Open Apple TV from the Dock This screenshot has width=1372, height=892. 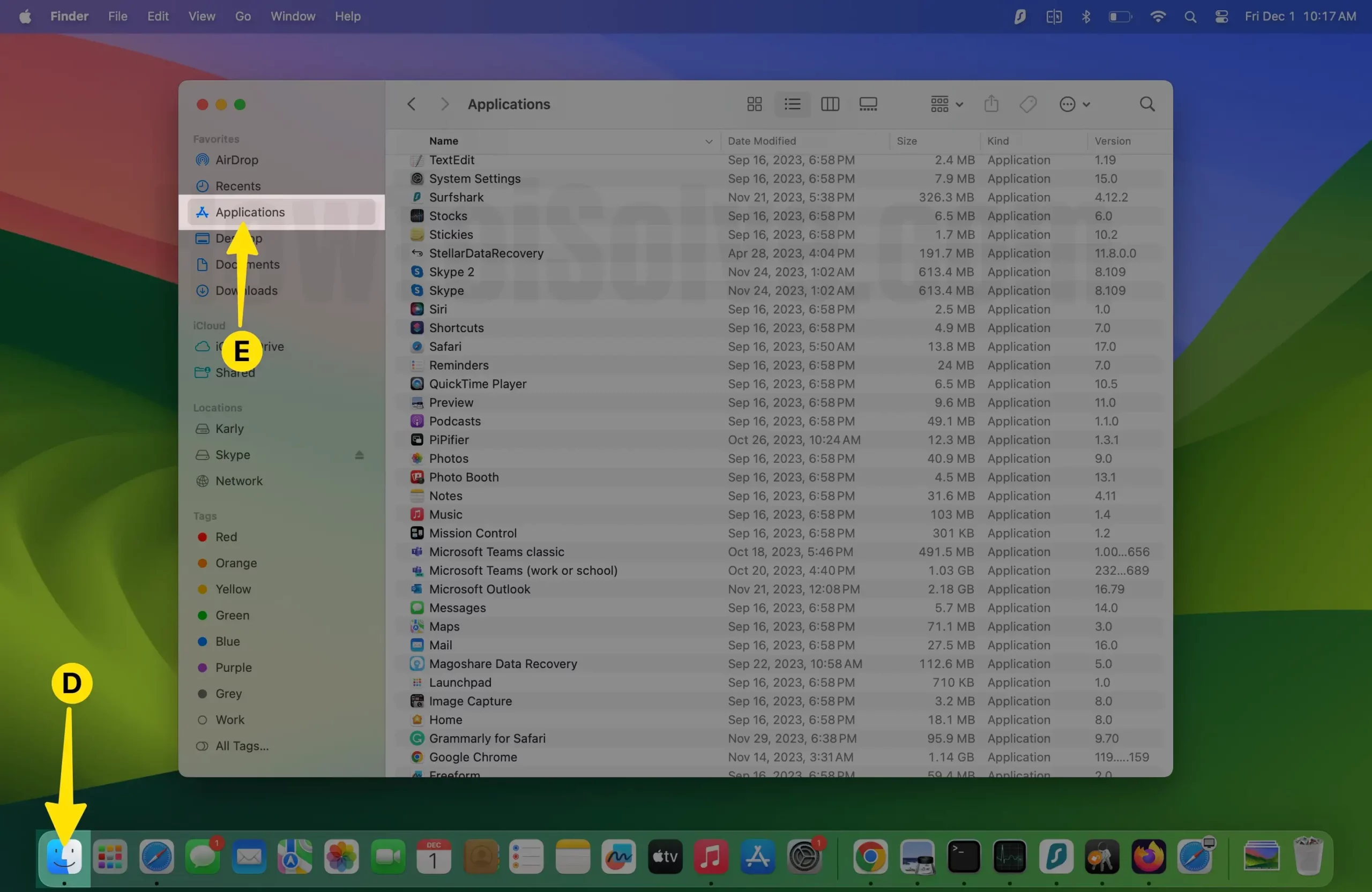pos(665,856)
